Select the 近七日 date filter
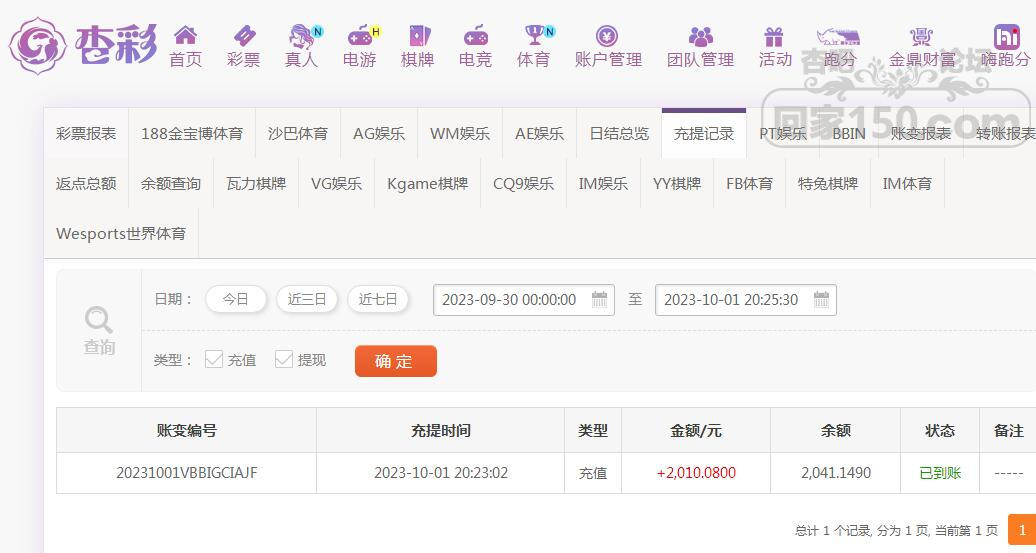This screenshot has height=553, width=1036. pyautogui.click(x=378, y=299)
